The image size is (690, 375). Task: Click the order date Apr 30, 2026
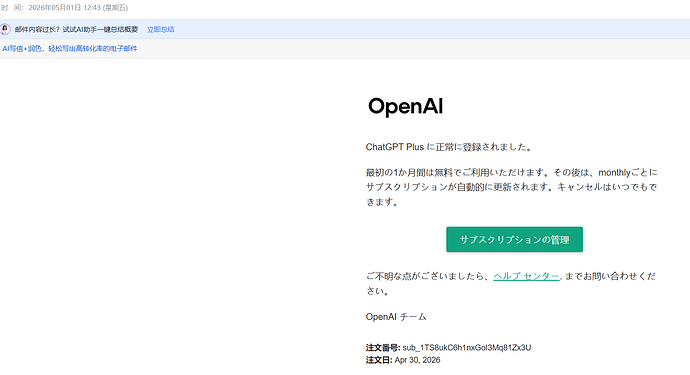coord(417,360)
